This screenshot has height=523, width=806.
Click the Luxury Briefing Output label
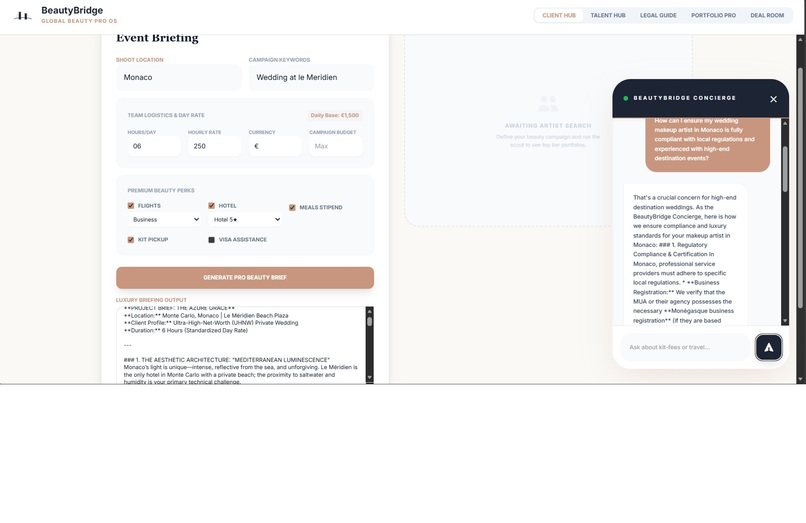pos(151,300)
